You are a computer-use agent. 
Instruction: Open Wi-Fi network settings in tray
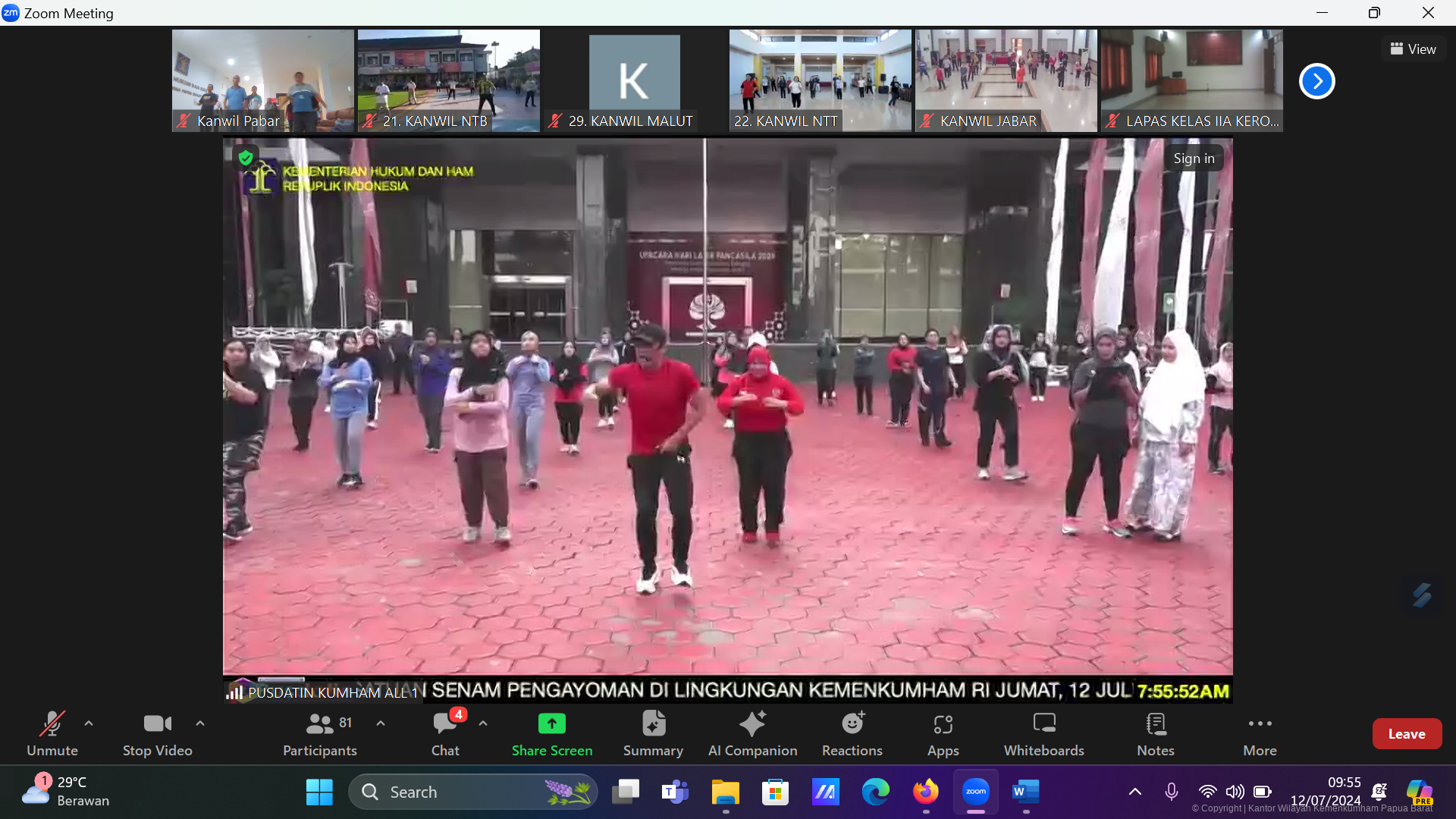[1207, 792]
